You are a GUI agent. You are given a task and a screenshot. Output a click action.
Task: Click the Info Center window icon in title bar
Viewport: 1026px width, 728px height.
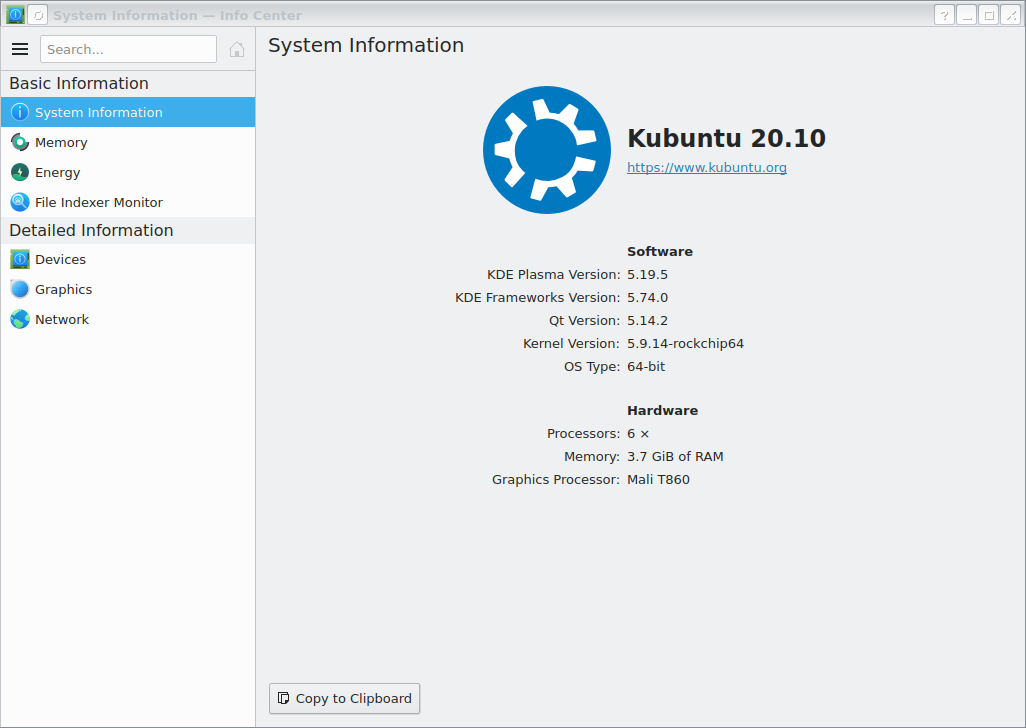[15, 14]
